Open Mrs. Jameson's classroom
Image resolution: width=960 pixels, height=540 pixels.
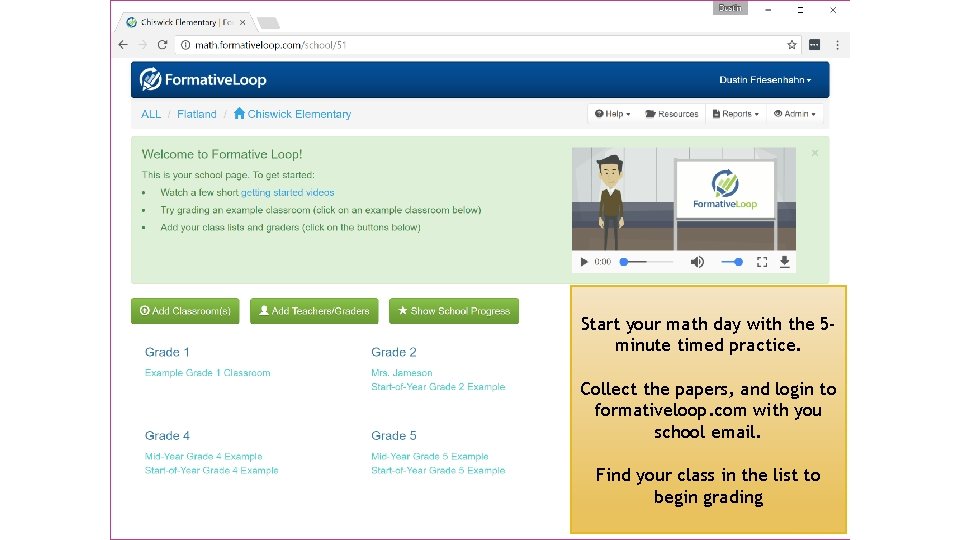click(x=402, y=372)
